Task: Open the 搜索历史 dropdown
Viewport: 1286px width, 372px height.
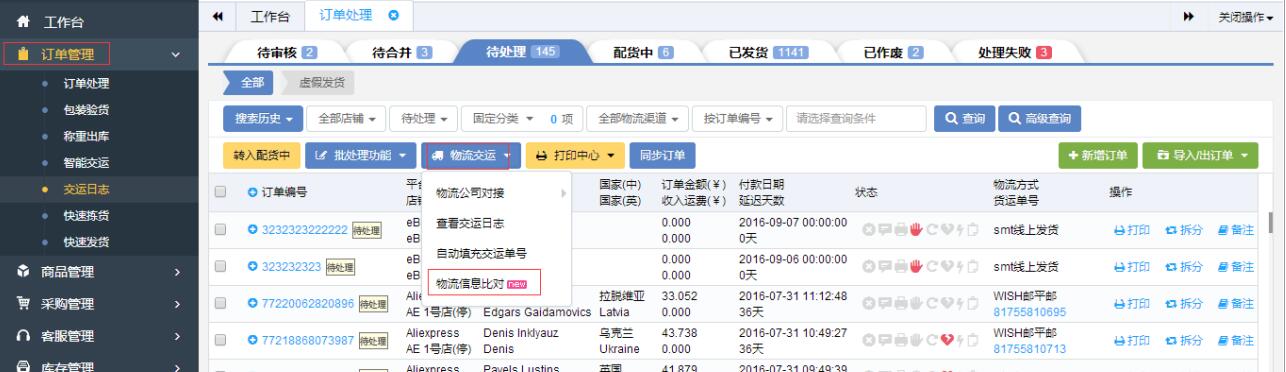Action: pos(263,119)
